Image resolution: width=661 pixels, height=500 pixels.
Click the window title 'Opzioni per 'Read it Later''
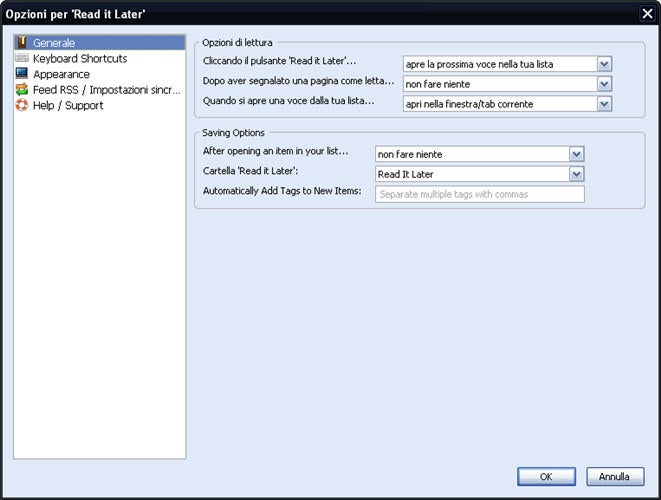(x=75, y=14)
